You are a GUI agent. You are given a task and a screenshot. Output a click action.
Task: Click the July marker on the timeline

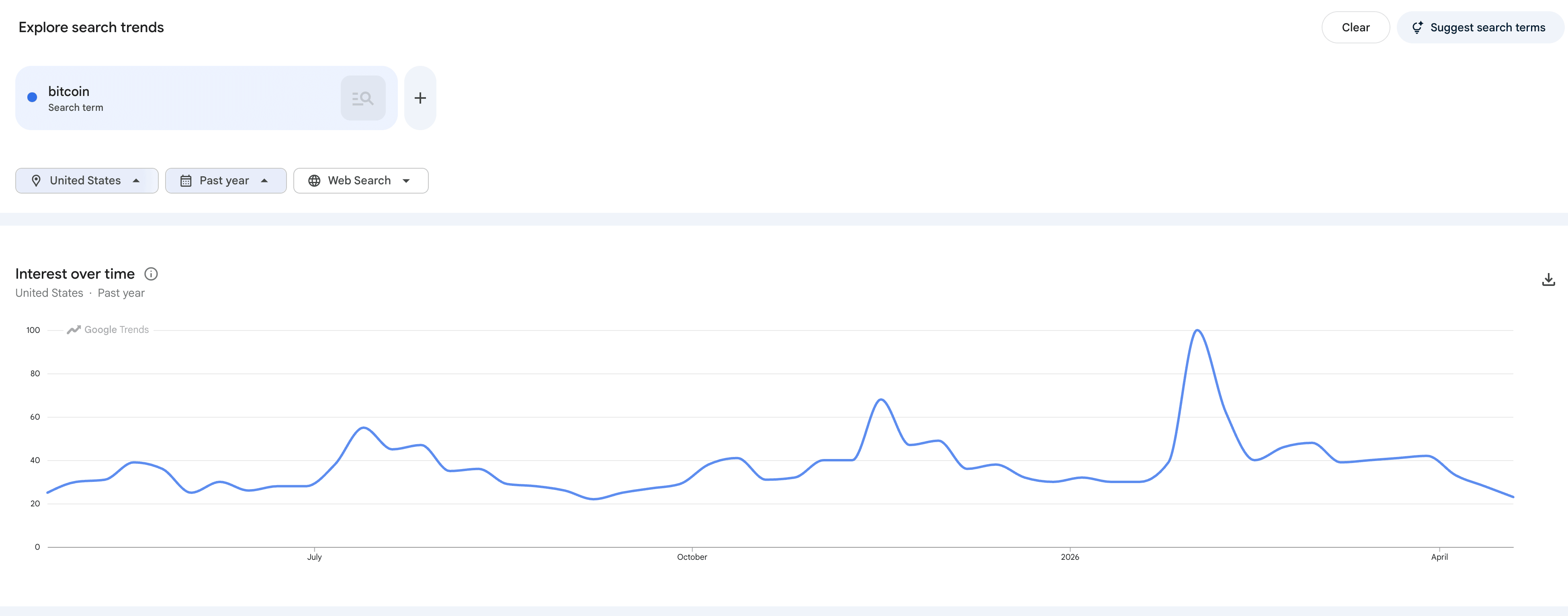[314, 557]
